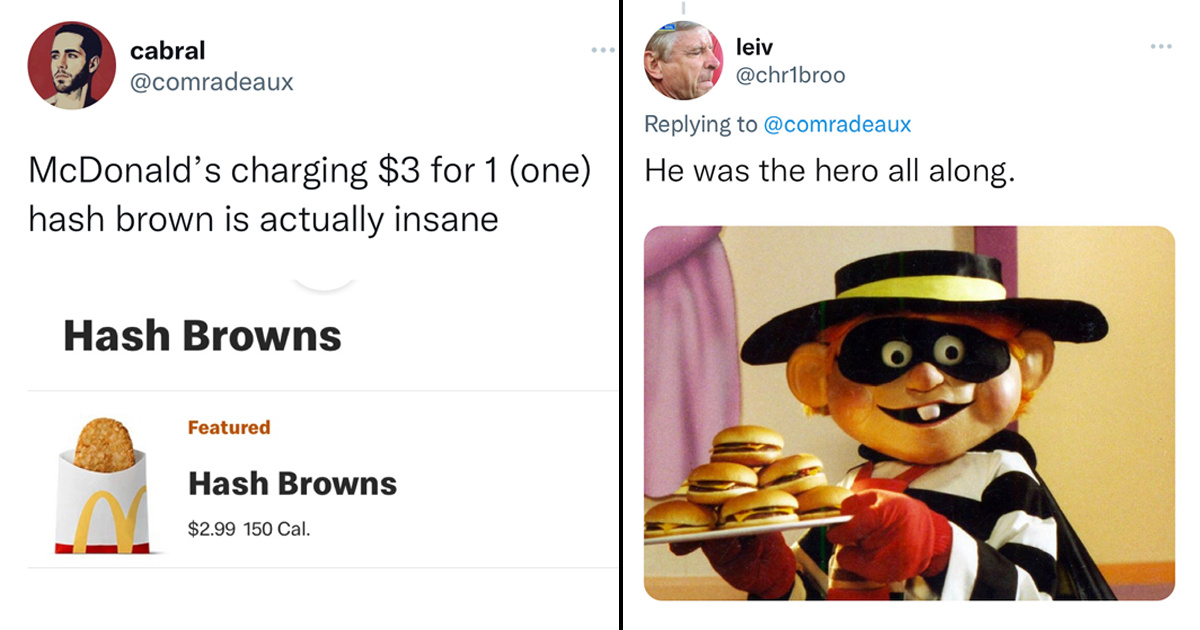Click the ellipsis beside the @chr1broo handle
This screenshot has height=630, width=1200.
1160,46
